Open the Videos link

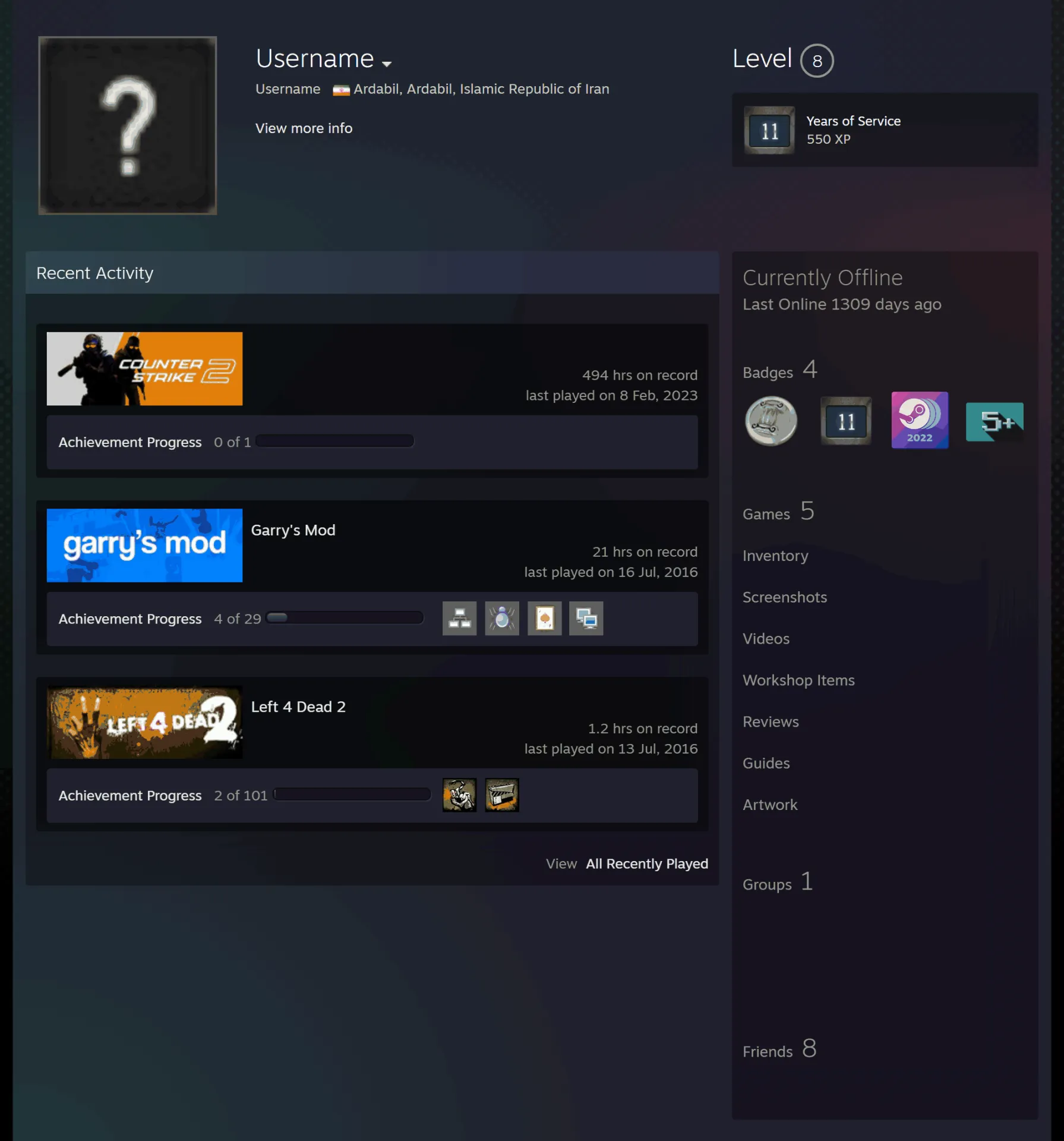[x=766, y=639]
